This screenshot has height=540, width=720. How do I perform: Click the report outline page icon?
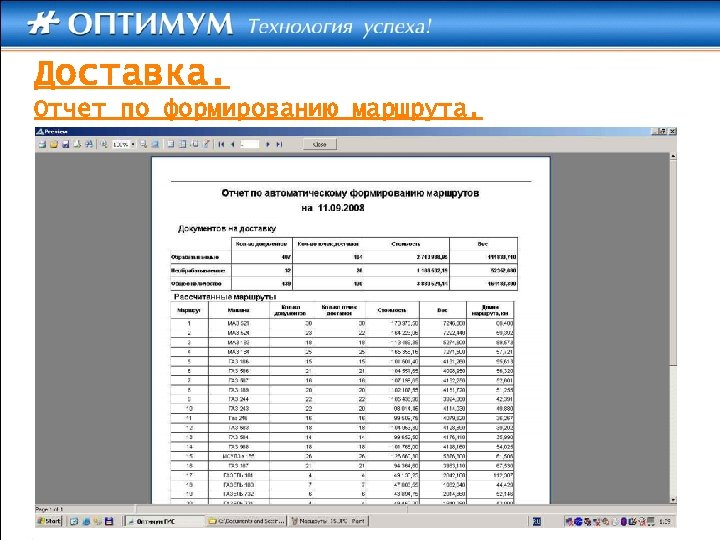pyautogui.click(x=170, y=144)
